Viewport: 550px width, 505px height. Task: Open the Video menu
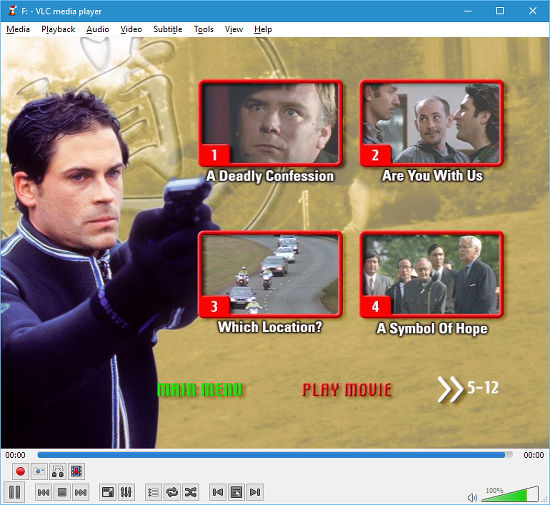(131, 29)
